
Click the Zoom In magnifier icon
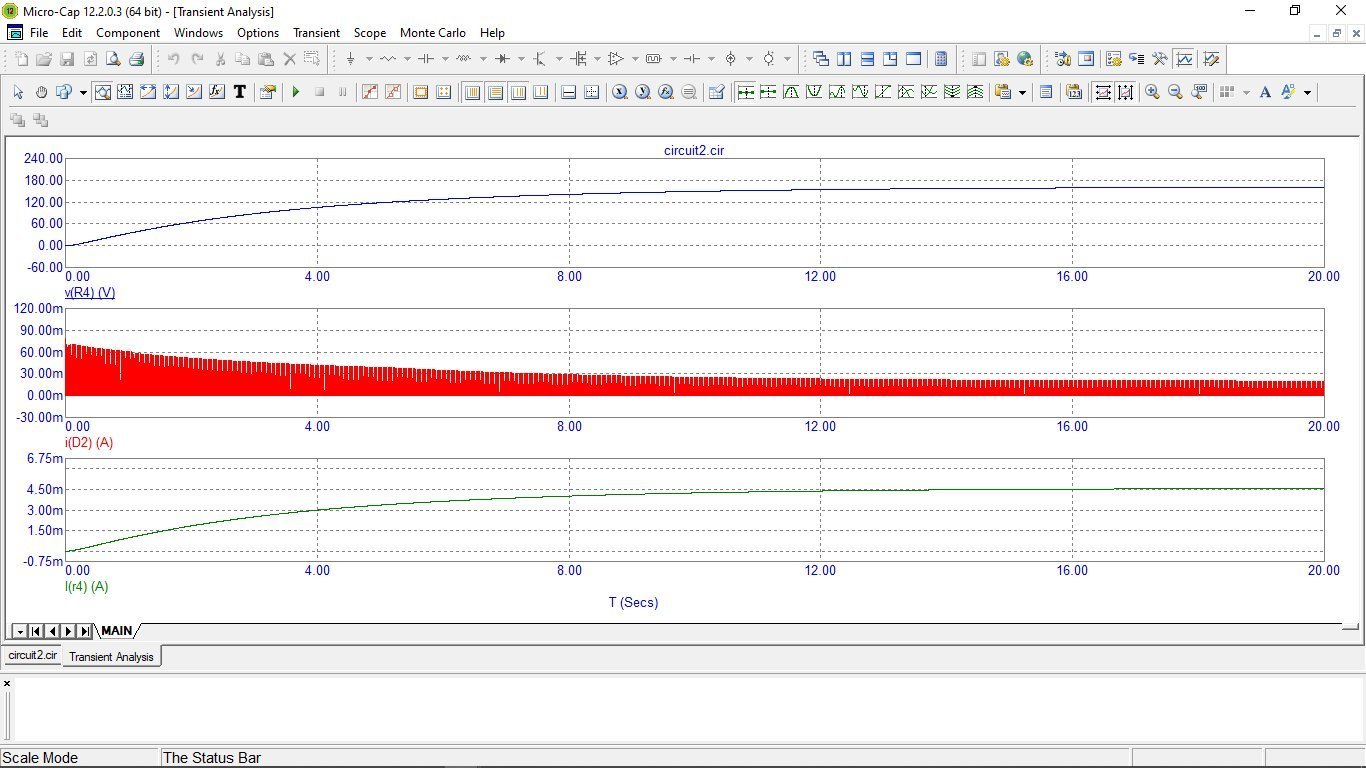[x=1152, y=92]
